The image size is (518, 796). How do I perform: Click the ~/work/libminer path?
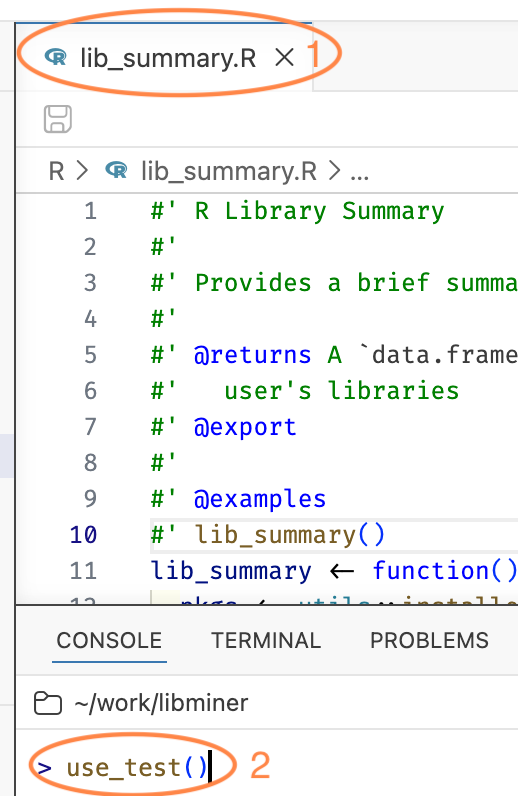[161, 704]
